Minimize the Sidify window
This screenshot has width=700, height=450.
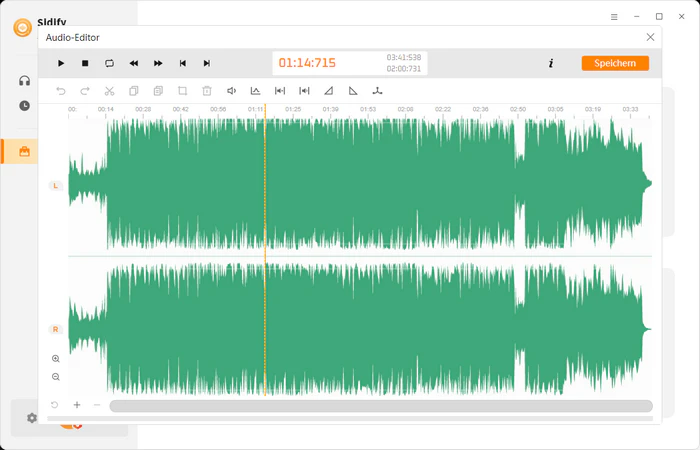click(x=637, y=17)
